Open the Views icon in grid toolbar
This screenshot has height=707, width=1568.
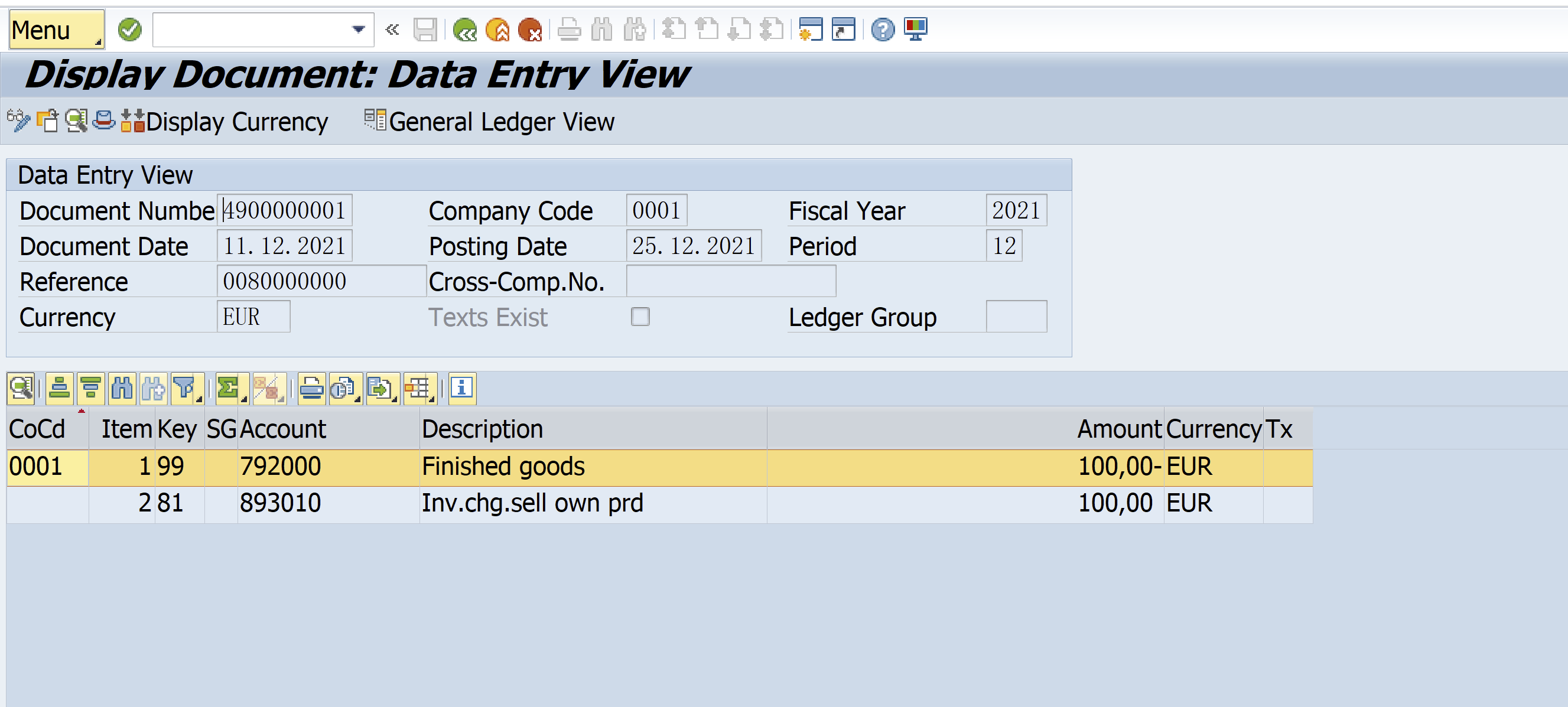point(345,388)
